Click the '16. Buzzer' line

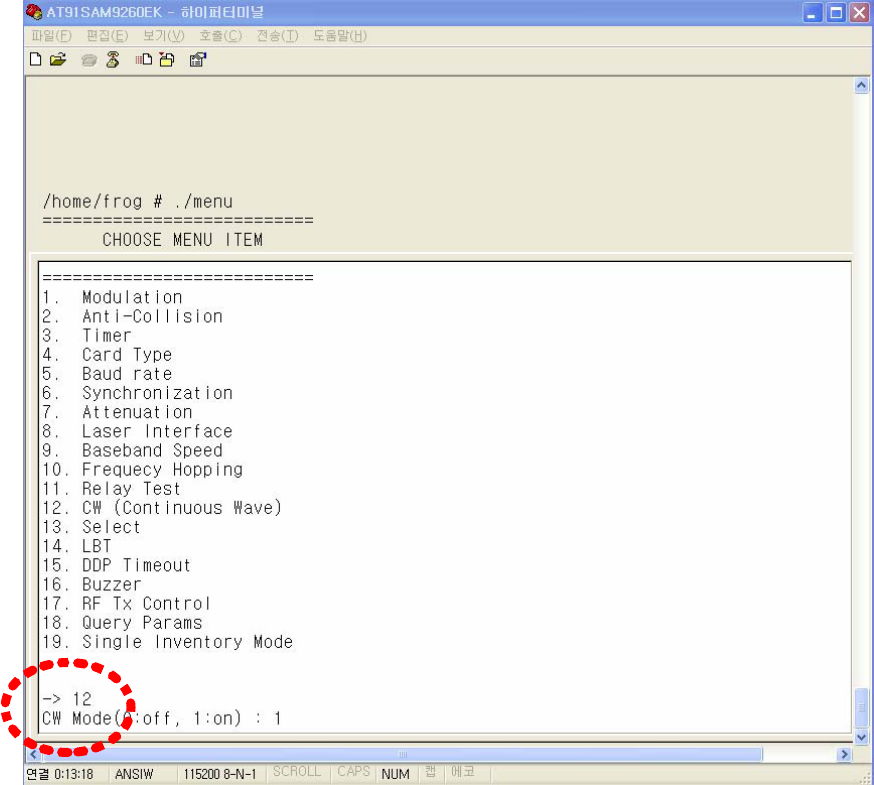pos(92,584)
